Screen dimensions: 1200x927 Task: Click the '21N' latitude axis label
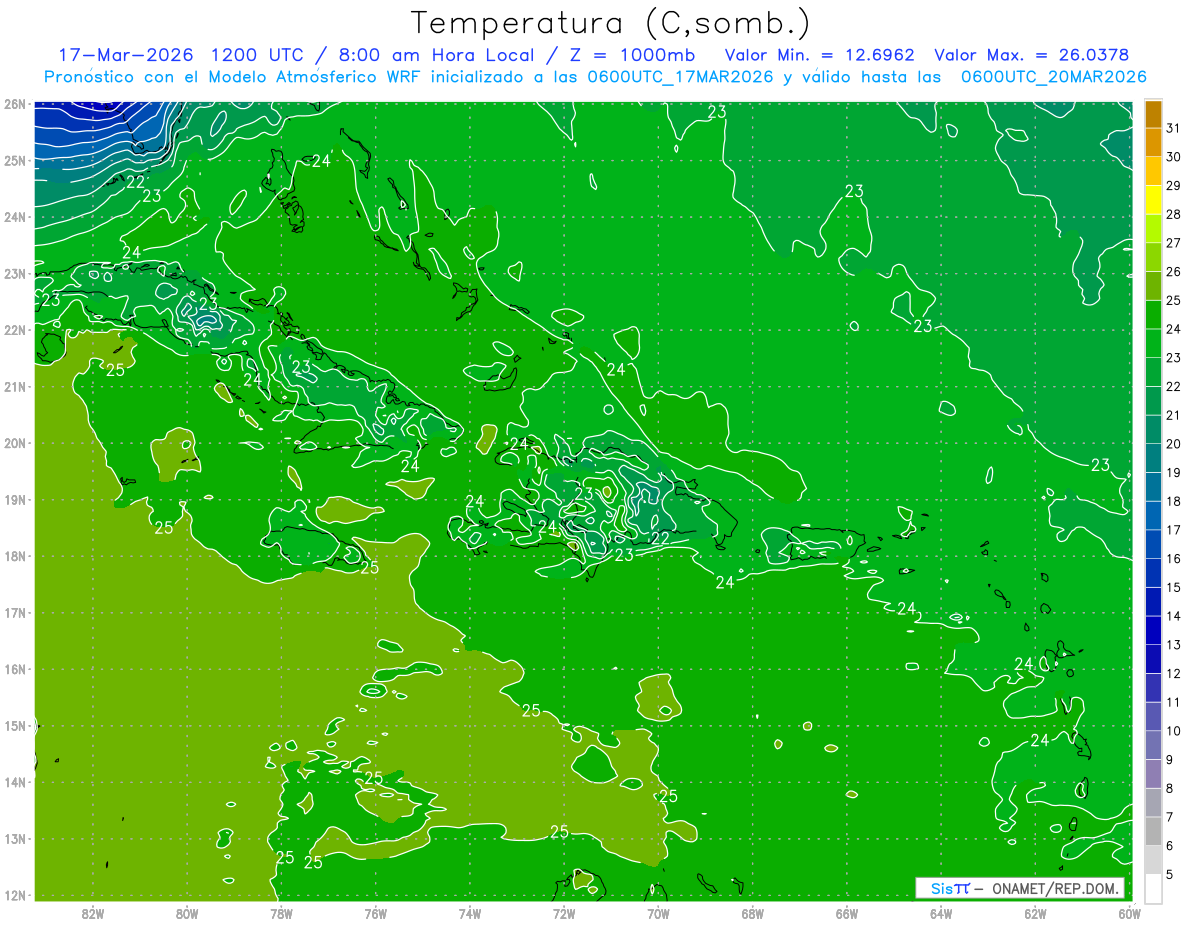point(15,386)
